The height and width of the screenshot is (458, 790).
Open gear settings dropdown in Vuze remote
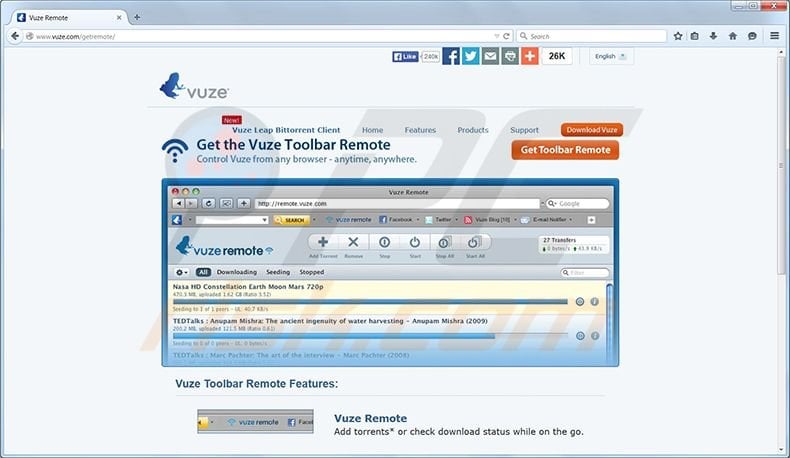coord(181,272)
